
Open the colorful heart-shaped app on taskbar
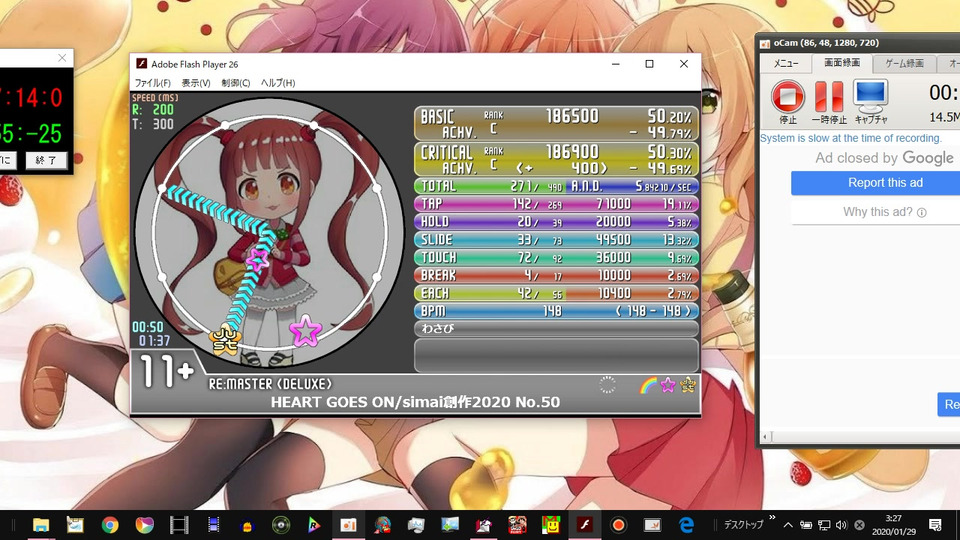click(x=144, y=525)
